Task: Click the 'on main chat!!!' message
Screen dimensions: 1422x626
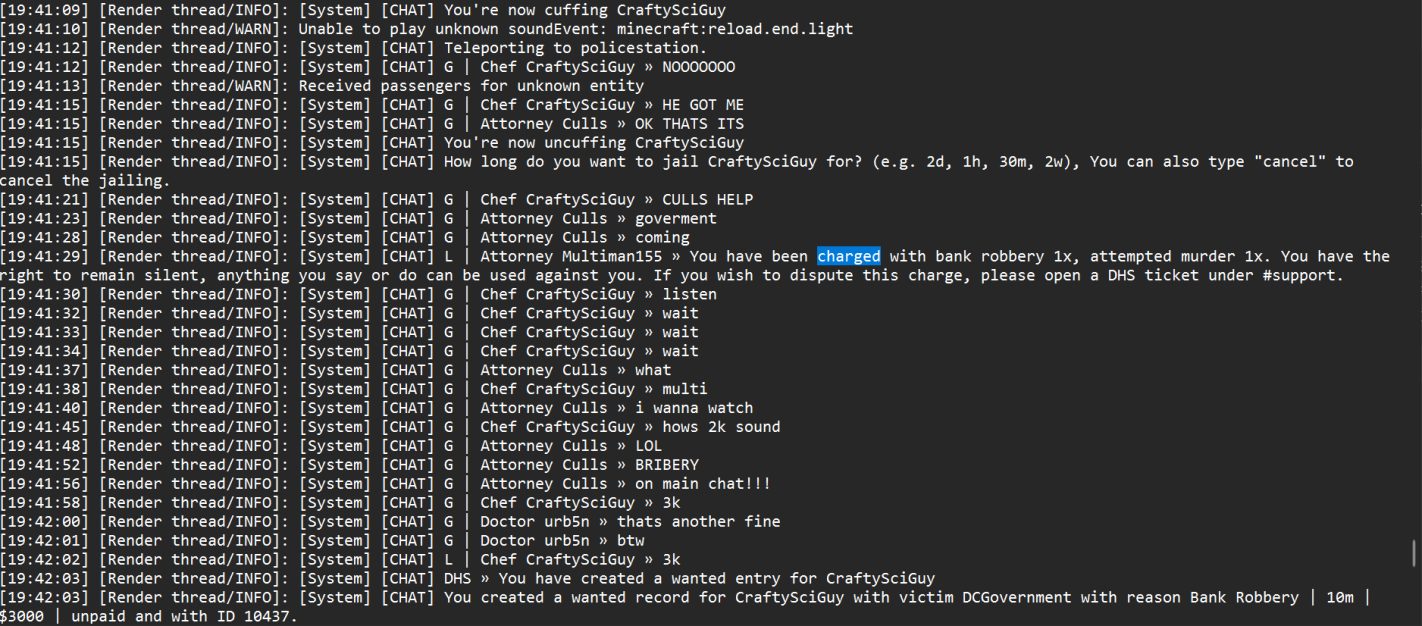Action: [703, 484]
